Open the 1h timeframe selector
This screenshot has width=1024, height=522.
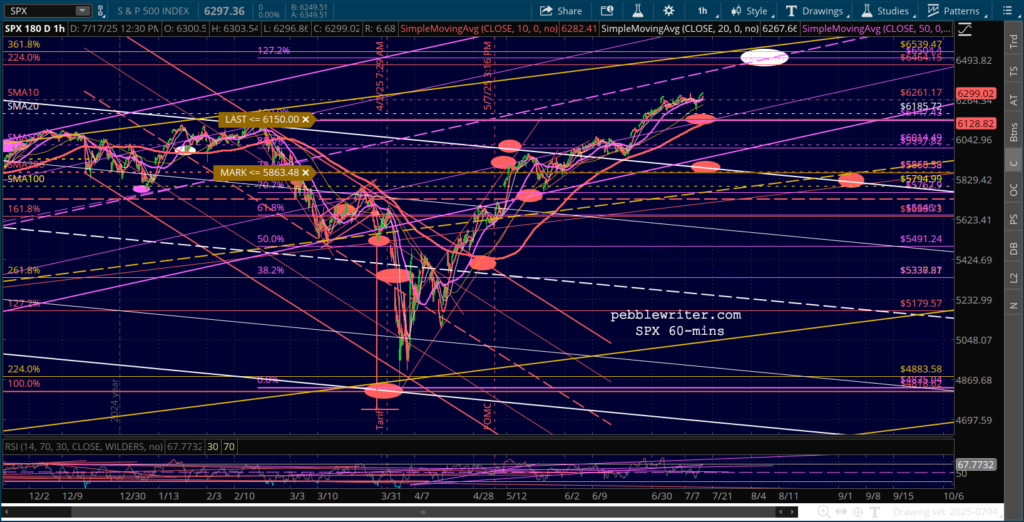pyautogui.click(x=702, y=10)
